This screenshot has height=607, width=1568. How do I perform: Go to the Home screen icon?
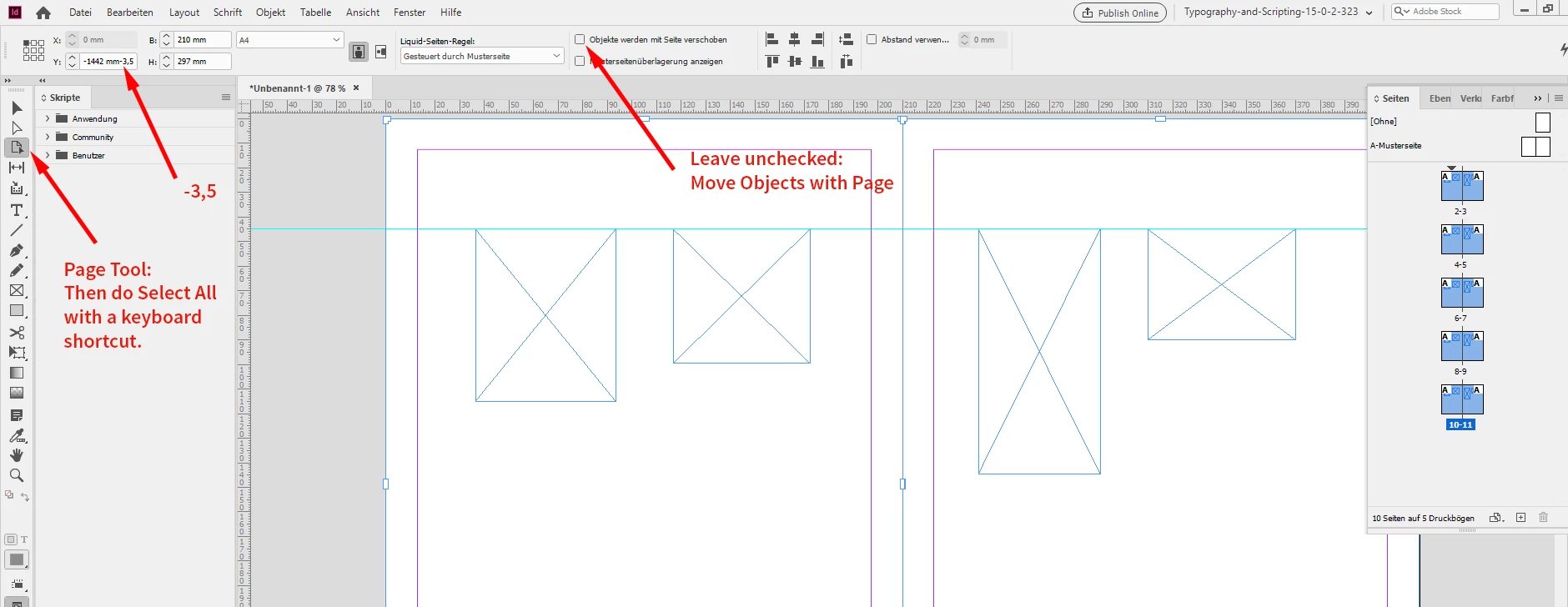point(43,13)
